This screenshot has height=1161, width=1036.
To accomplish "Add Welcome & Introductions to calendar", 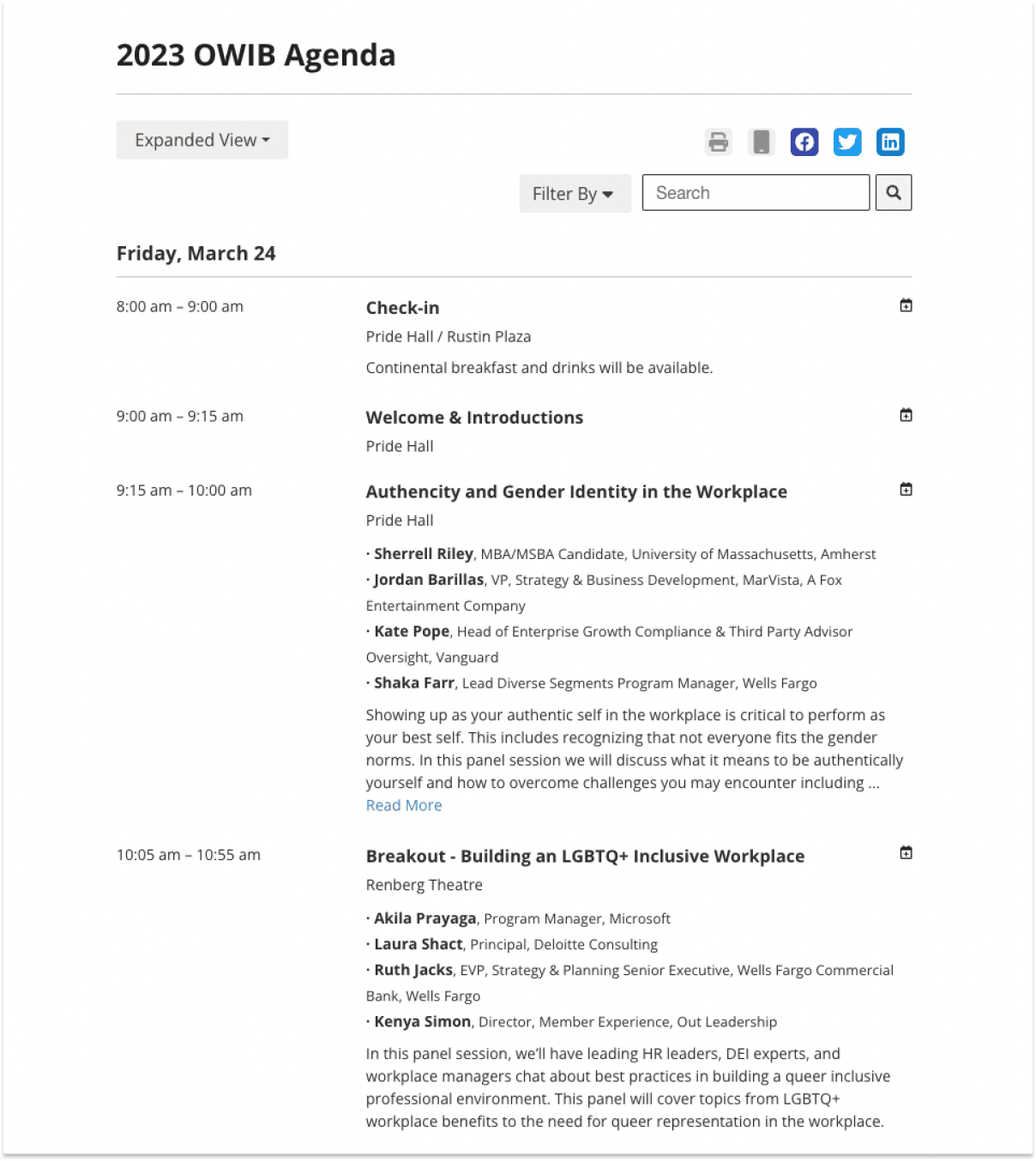I will [x=906, y=414].
